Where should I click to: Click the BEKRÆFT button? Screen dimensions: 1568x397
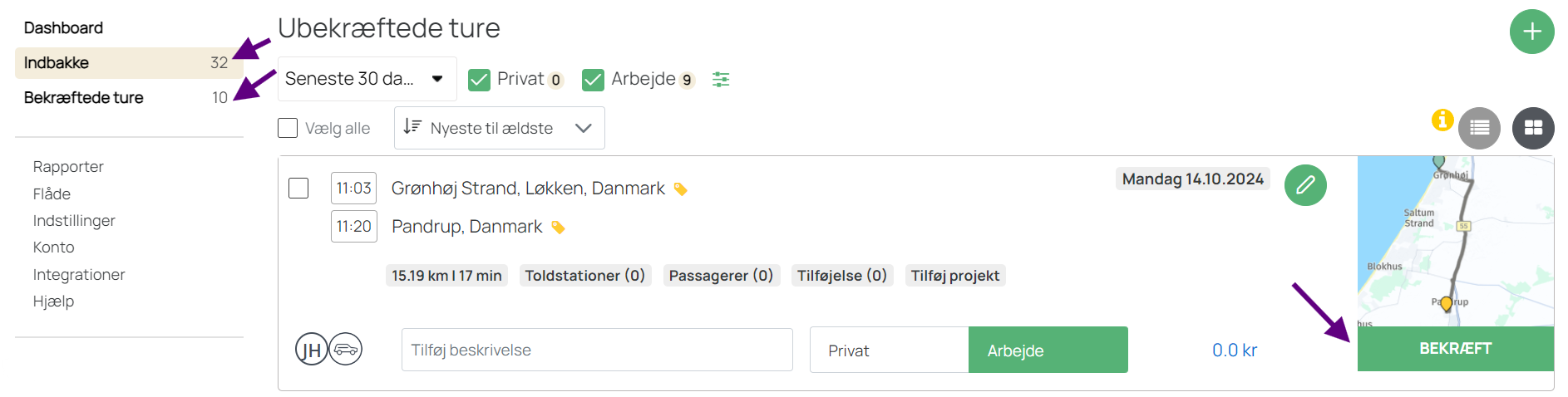1455,349
